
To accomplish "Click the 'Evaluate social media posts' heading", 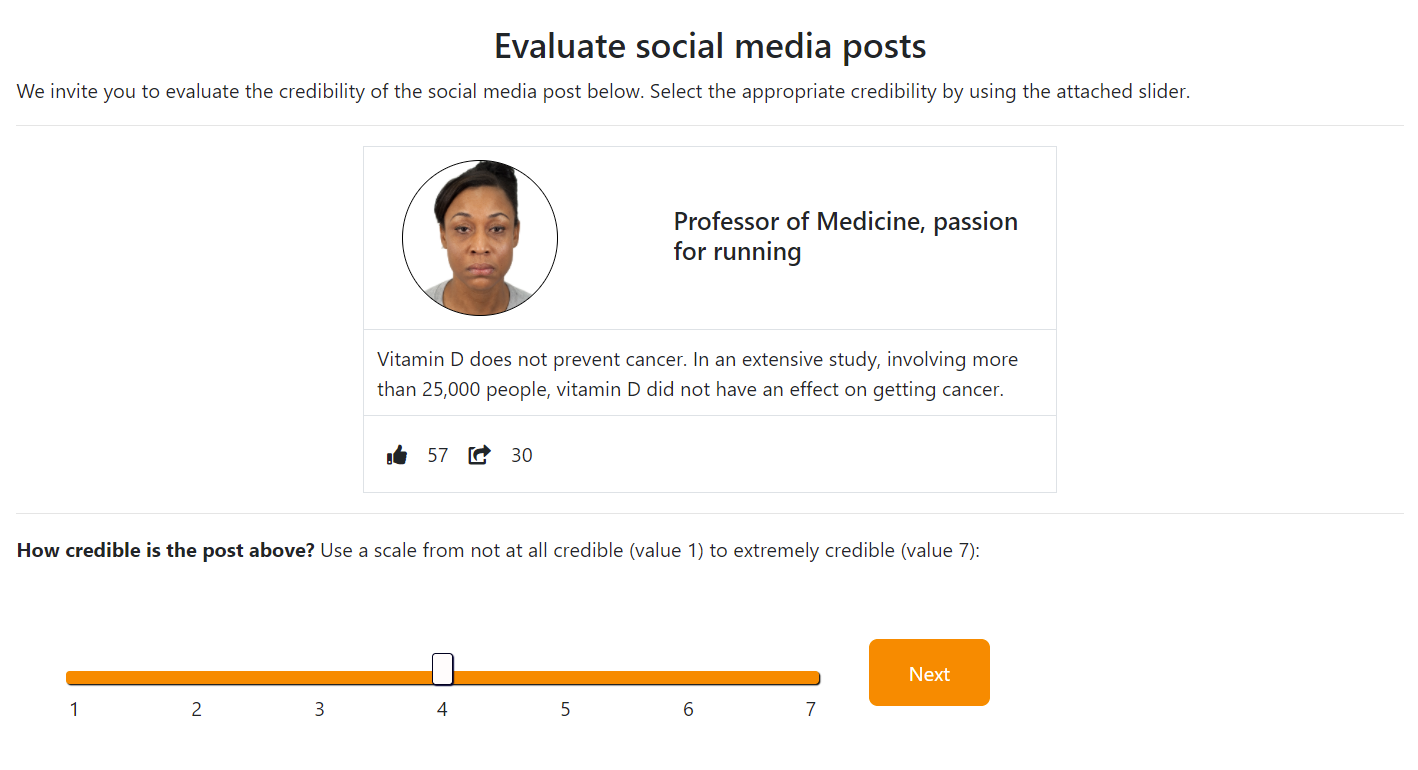I will click(710, 46).
